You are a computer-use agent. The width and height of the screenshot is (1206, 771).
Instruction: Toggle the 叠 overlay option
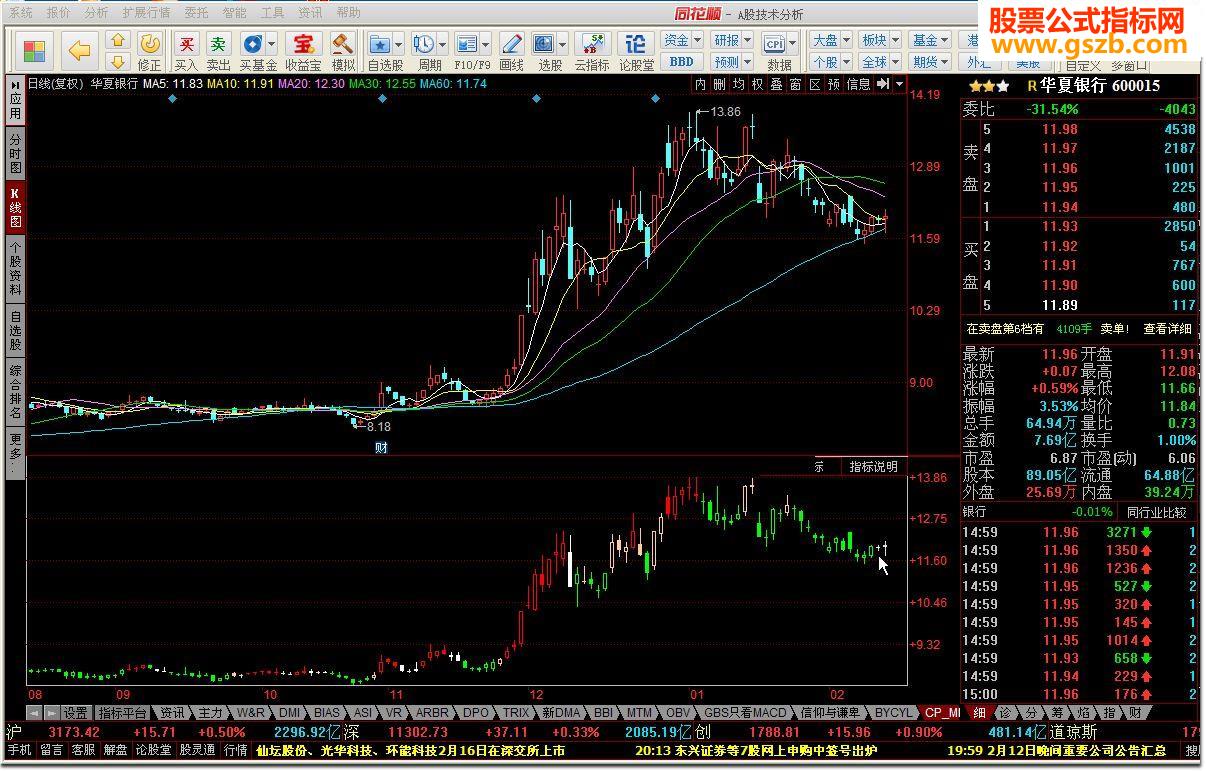tap(777, 84)
